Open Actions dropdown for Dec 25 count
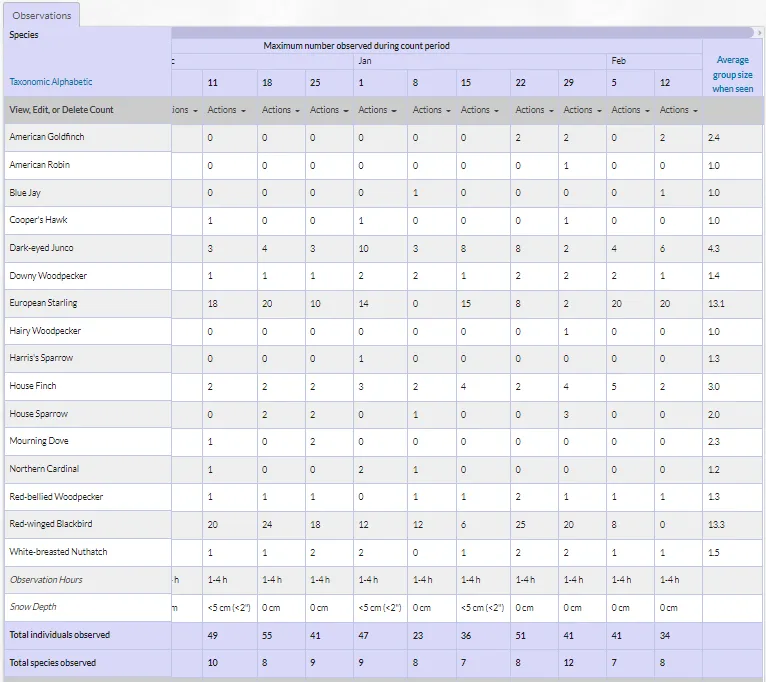The image size is (766, 682). click(329, 110)
